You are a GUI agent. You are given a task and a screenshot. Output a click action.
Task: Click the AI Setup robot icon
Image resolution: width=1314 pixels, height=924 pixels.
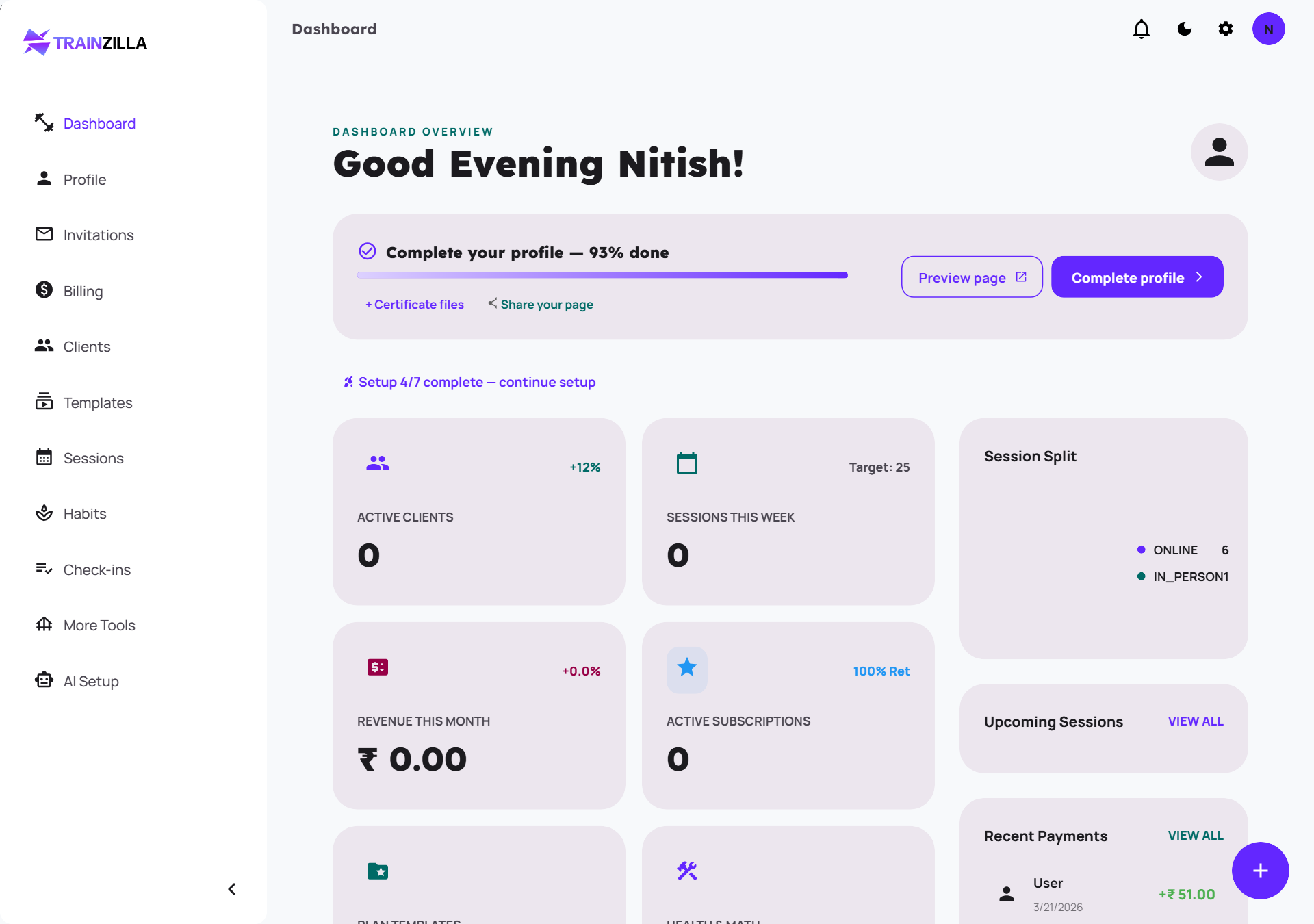[44, 680]
